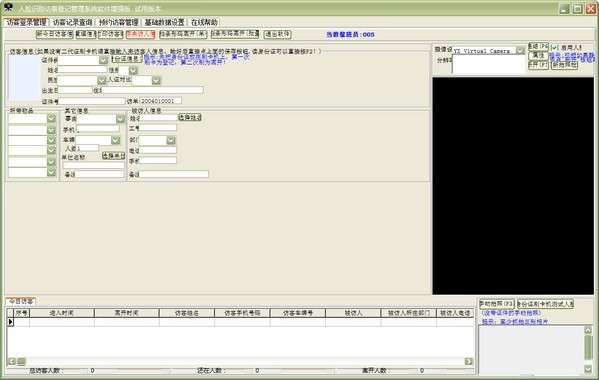Open the 访客记录查询 tab
This screenshot has height=380, width=599.
coord(73,23)
